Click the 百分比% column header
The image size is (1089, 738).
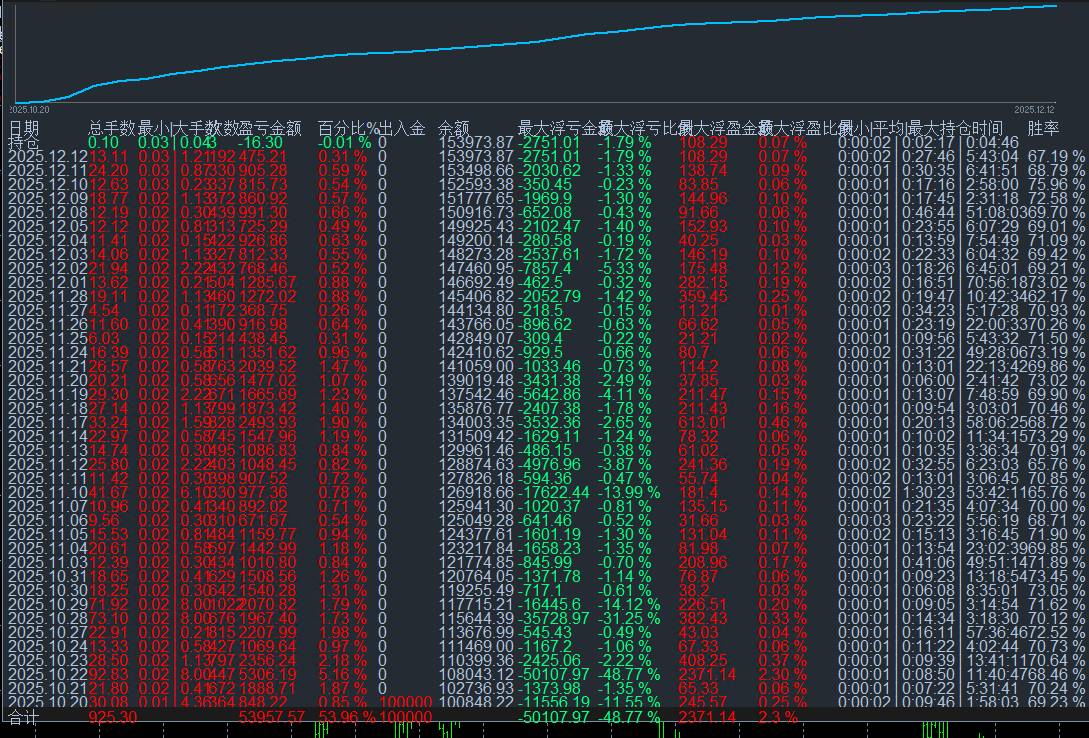[x=348, y=128]
